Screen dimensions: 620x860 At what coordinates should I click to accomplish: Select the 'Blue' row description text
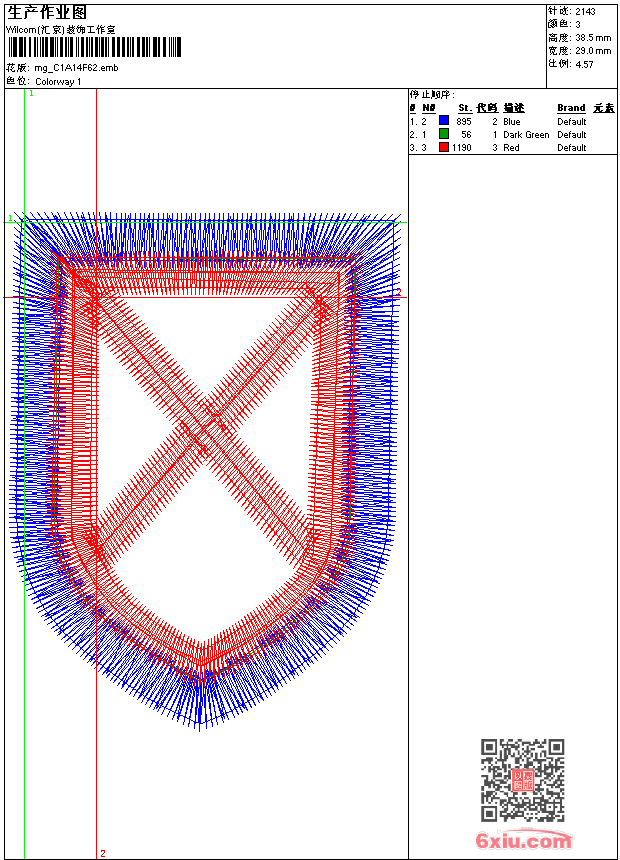(x=512, y=121)
